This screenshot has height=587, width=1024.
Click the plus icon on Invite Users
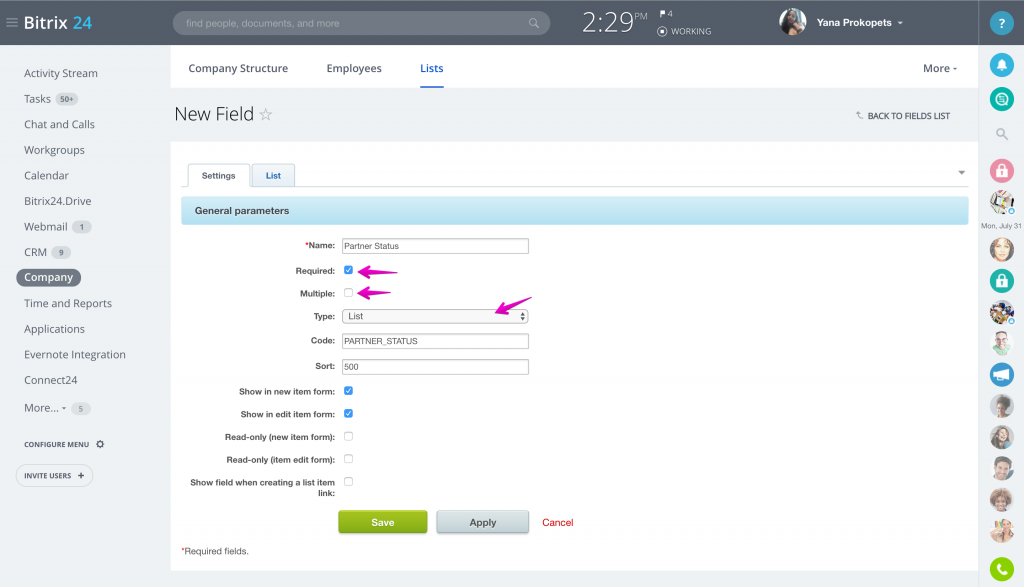[x=81, y=475]
